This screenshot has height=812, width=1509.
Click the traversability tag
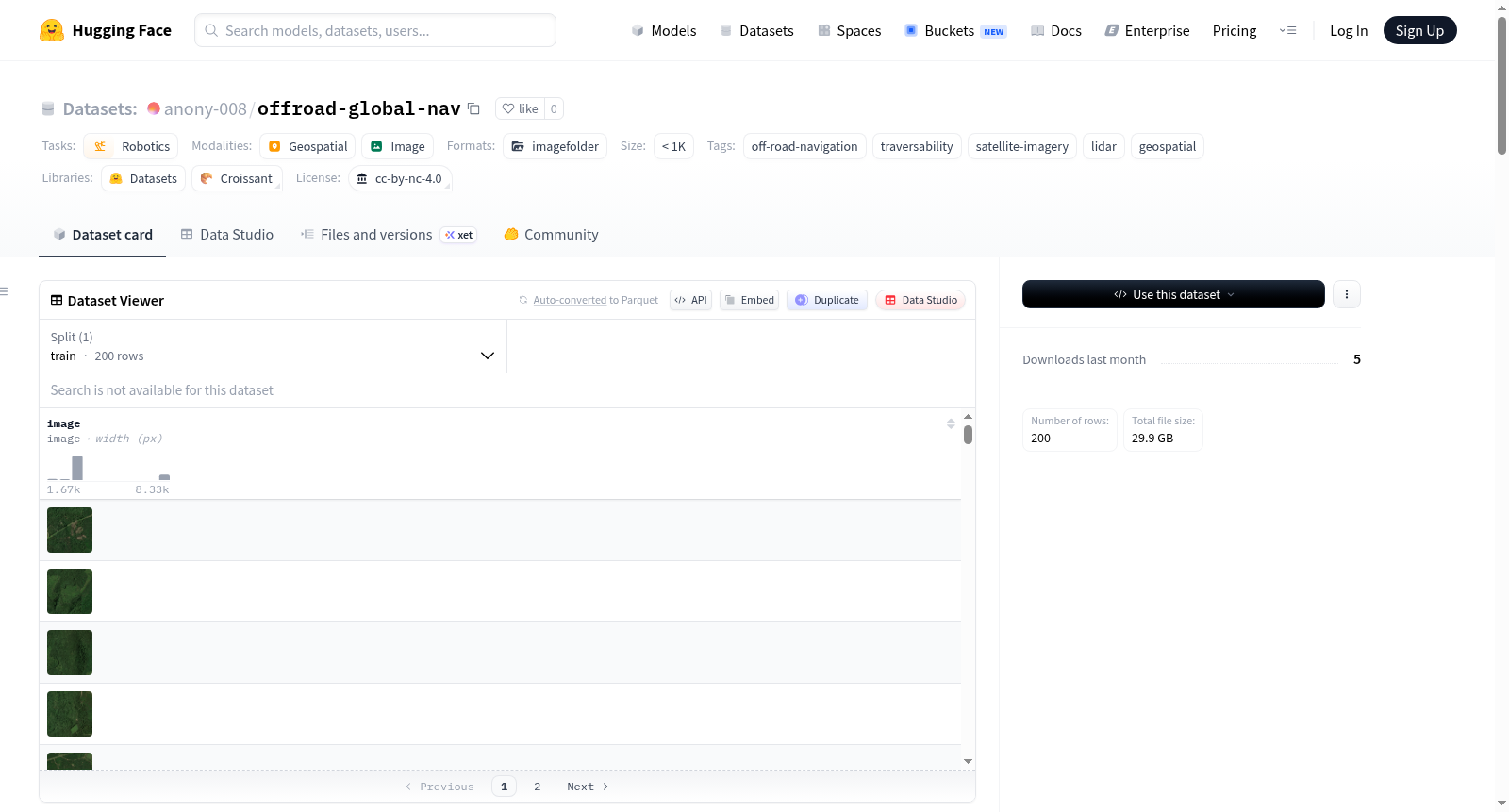pos(917,146)
